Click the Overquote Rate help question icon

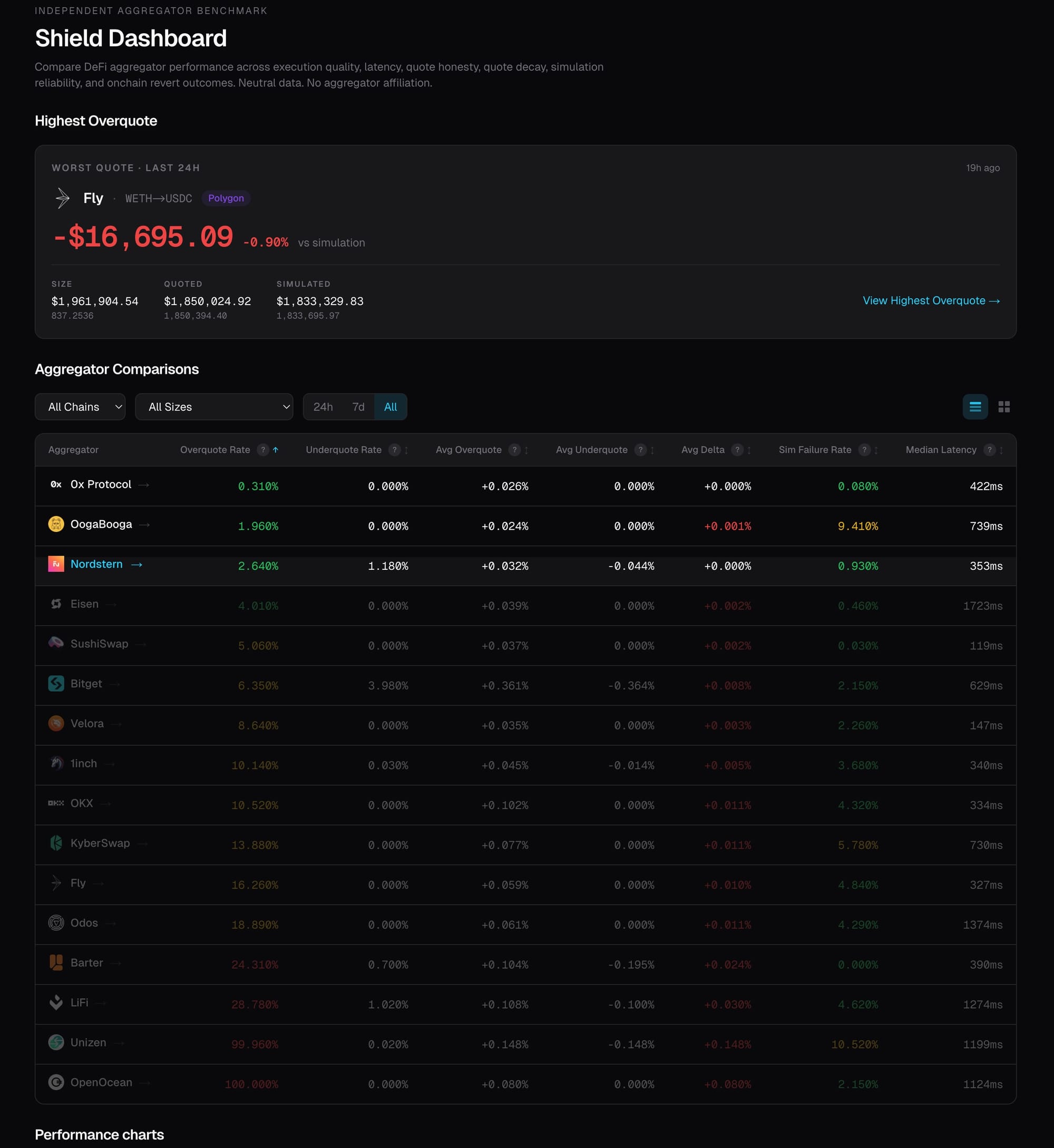tap(262, 450)
